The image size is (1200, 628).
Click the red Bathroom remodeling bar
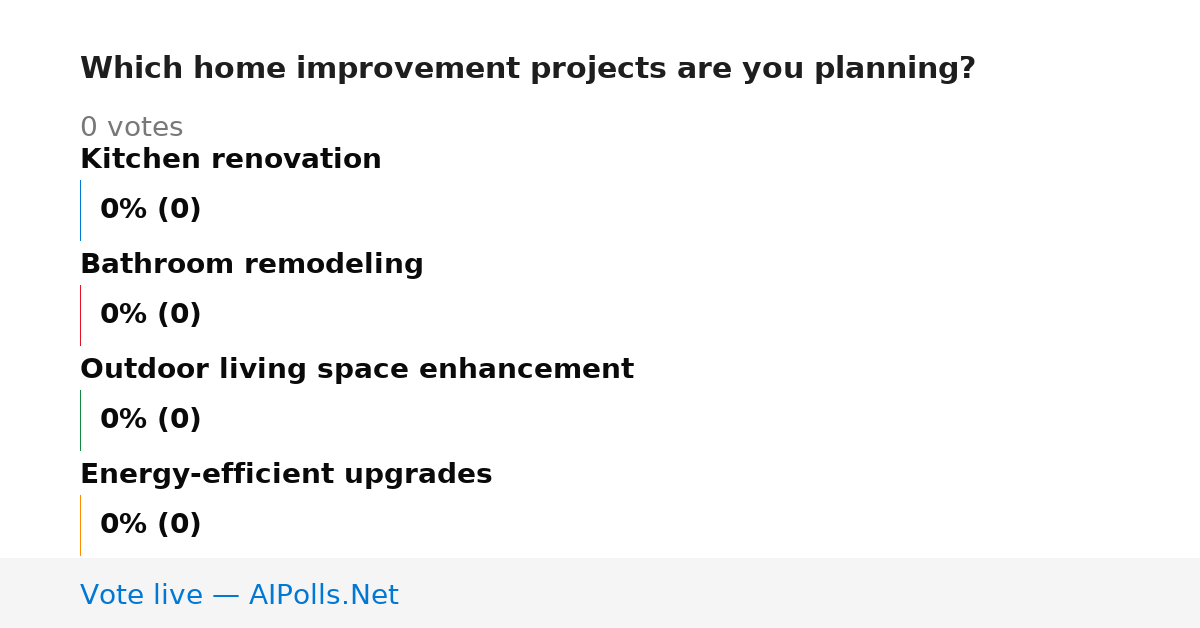coord(80,315)
